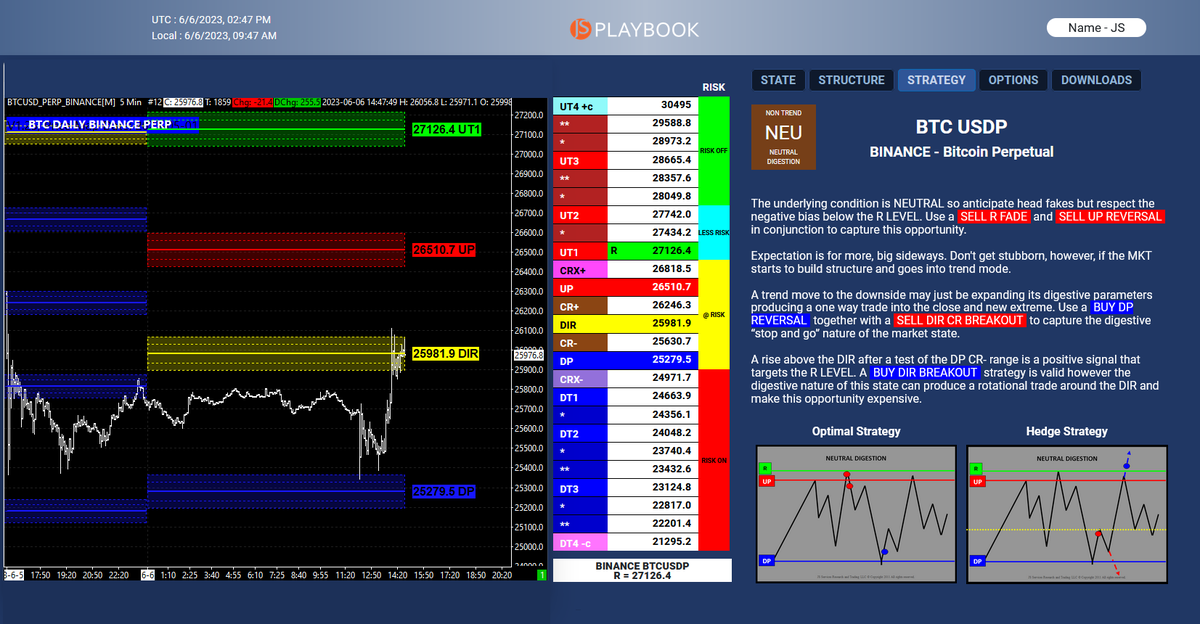Screen dimensions: 1200x624
Task: Click the SELL DIR CR BREAKOUT label
Action: tap(959, 320)
